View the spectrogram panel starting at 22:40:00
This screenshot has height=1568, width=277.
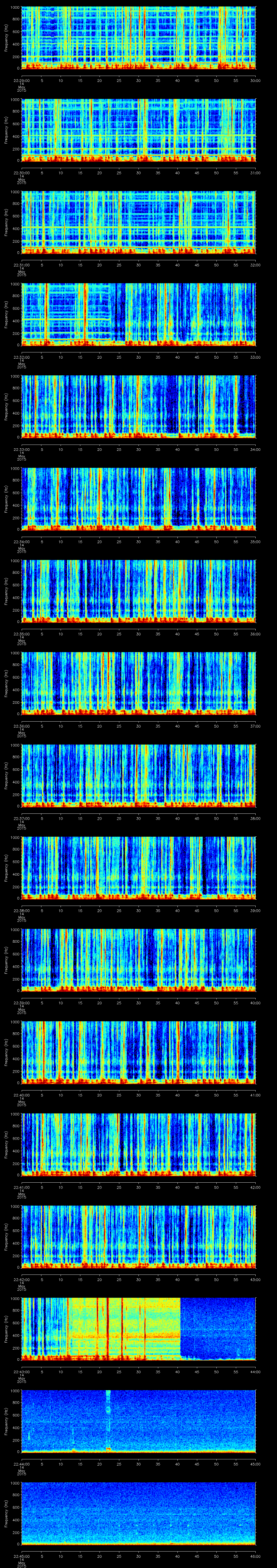[139, 1052]
